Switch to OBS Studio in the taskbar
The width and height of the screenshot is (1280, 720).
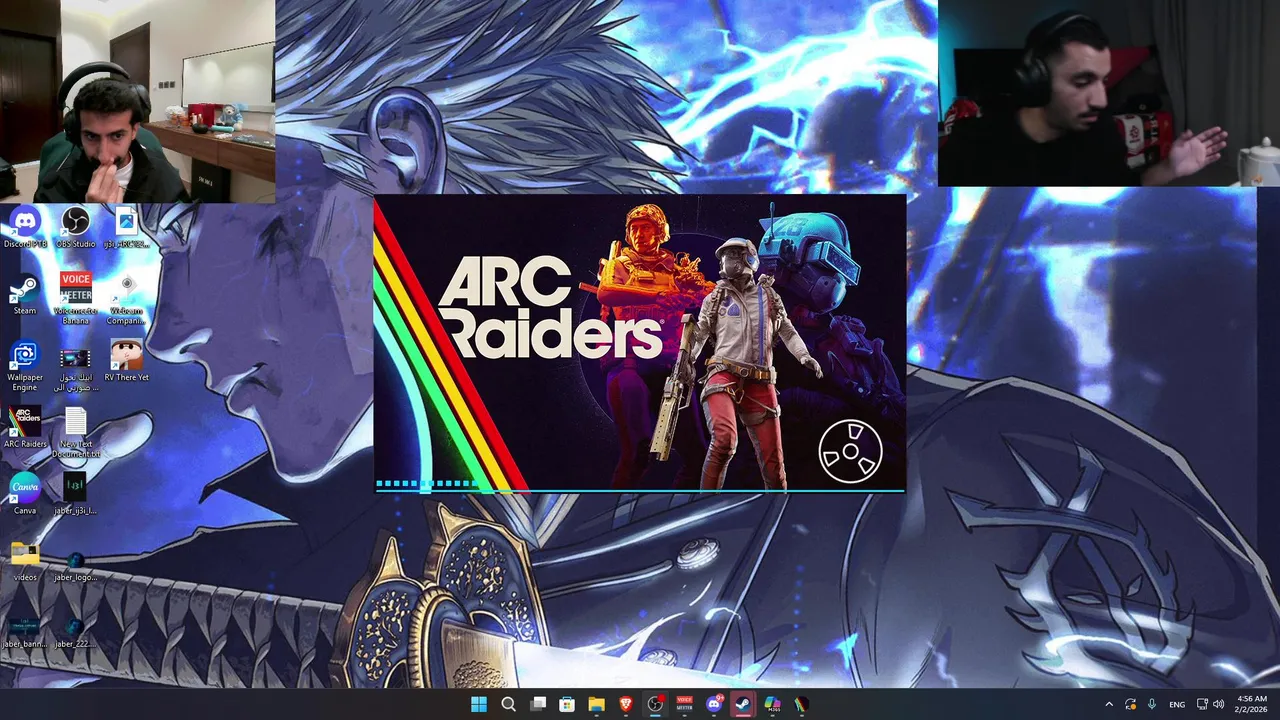655,704
